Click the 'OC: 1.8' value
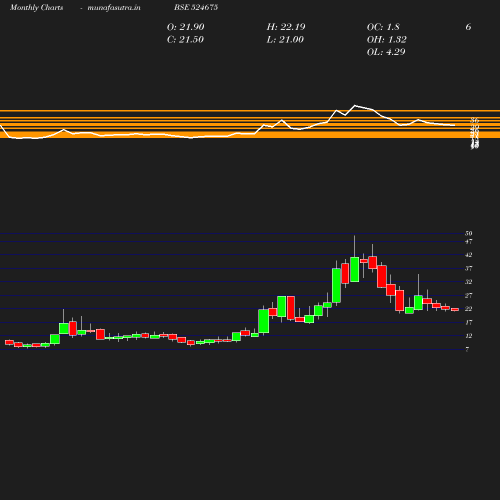The image size is (500, 500). [x=383, y=27]
